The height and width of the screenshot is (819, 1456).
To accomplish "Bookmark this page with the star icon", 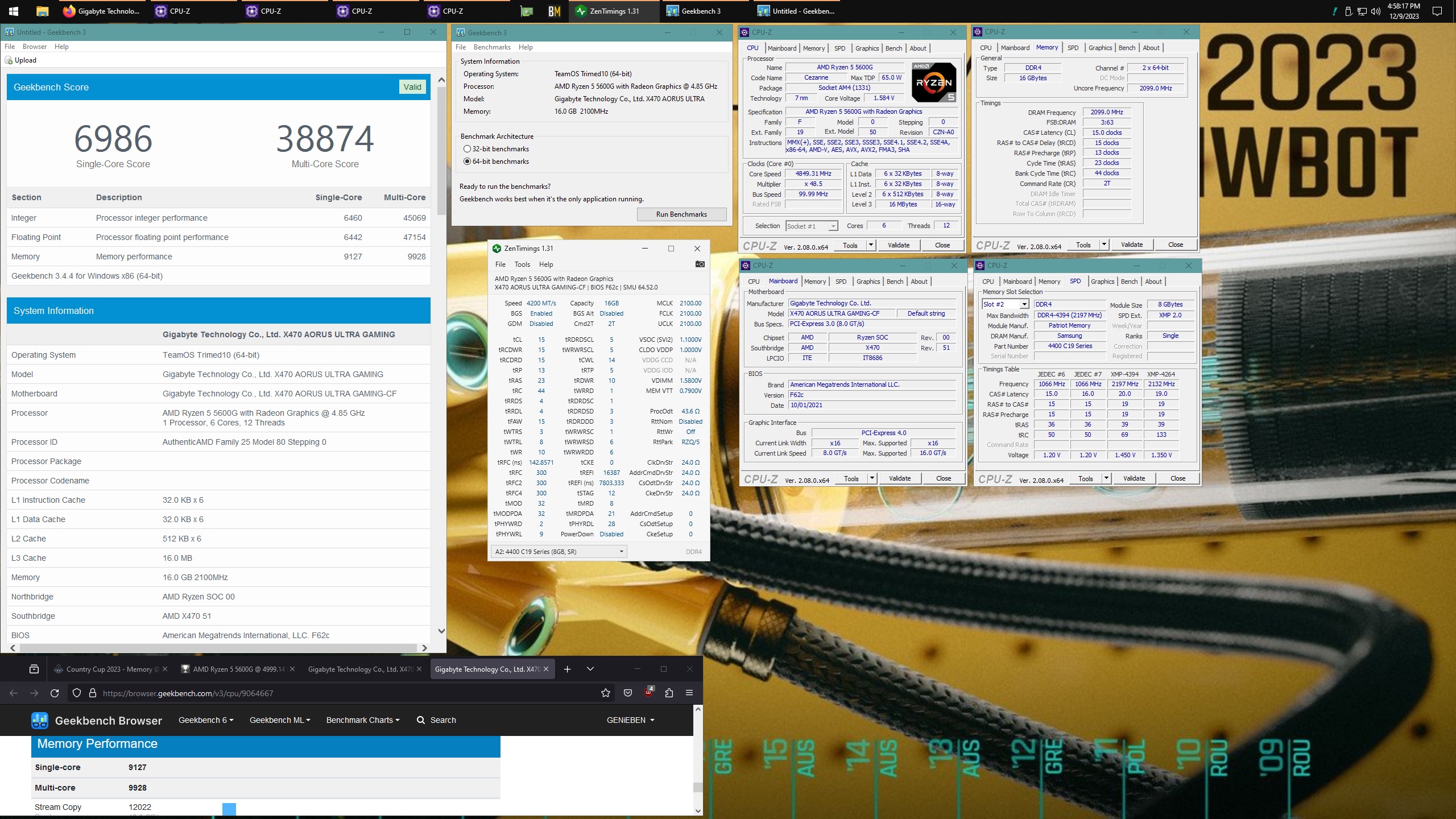I will click(606, 693).
